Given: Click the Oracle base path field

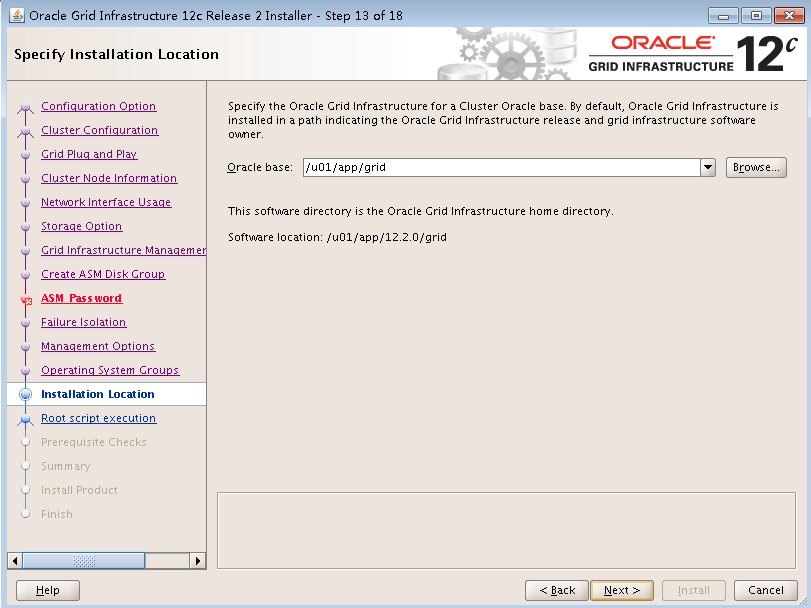Looking at the screenshot, I should [x=502, y=168].
